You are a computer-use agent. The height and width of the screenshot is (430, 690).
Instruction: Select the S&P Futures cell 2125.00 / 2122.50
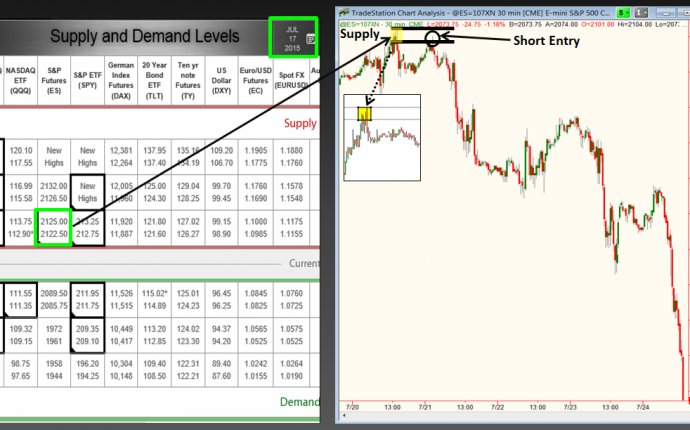[x=54, y=228]
